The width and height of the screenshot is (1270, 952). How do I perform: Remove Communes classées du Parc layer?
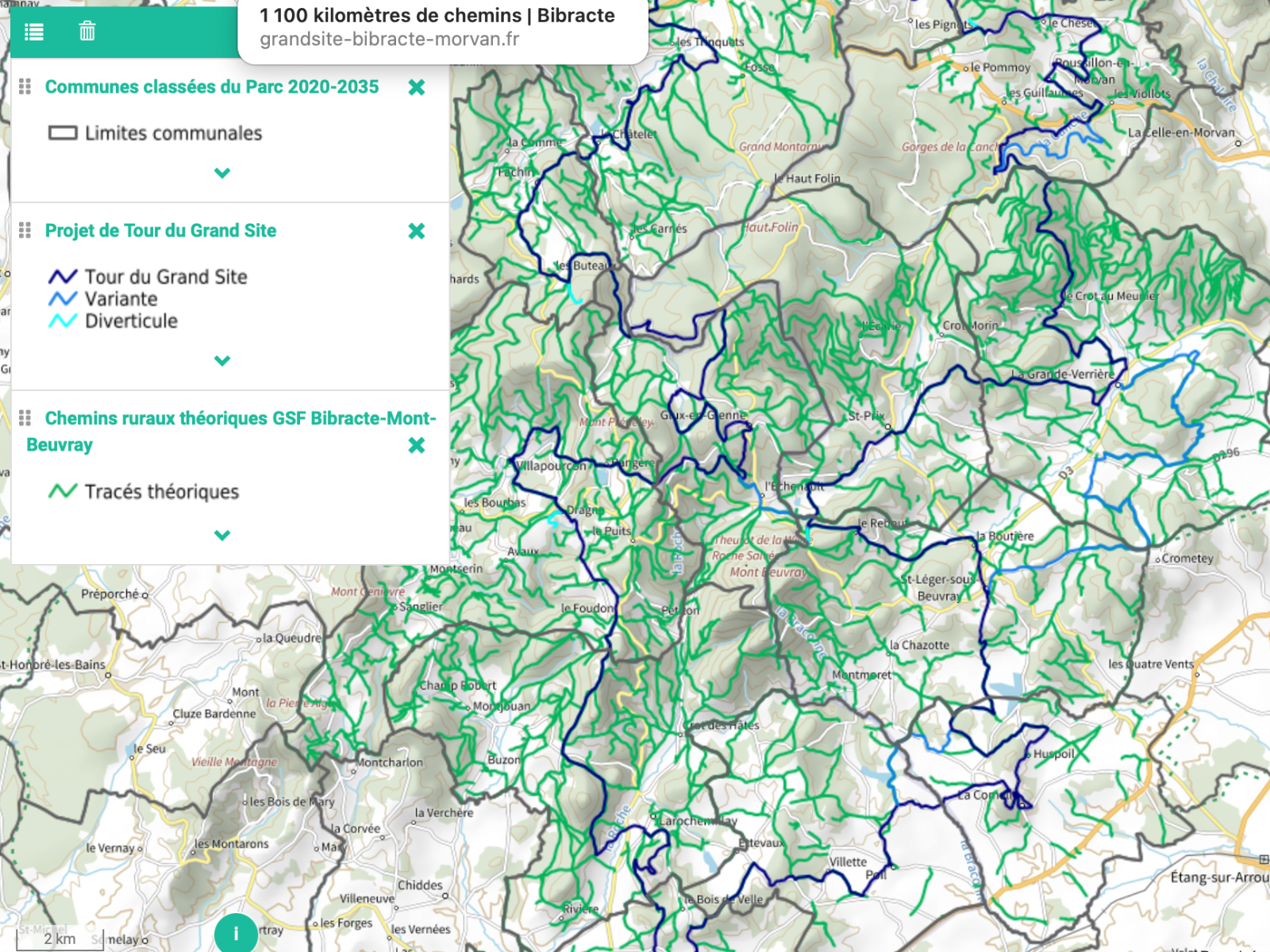pyautogui.click(x=417, y=87)
